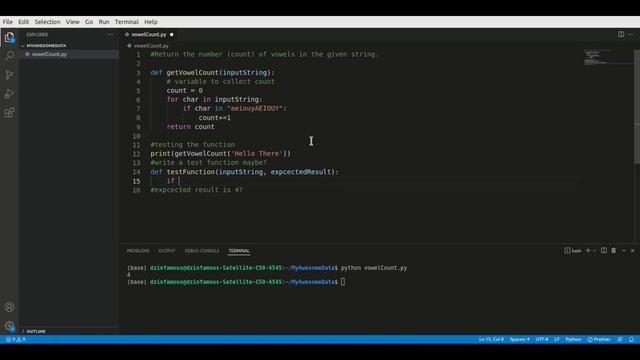
Task: Click line number 3 in the gutter
Action: (x=138, y=73)
